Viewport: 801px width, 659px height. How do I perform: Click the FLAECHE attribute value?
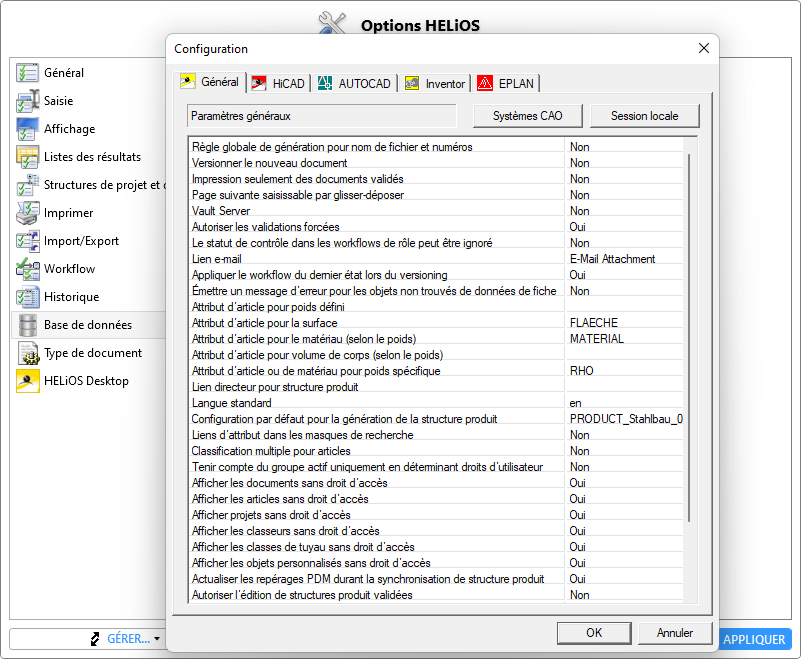(x=594, y=323)
